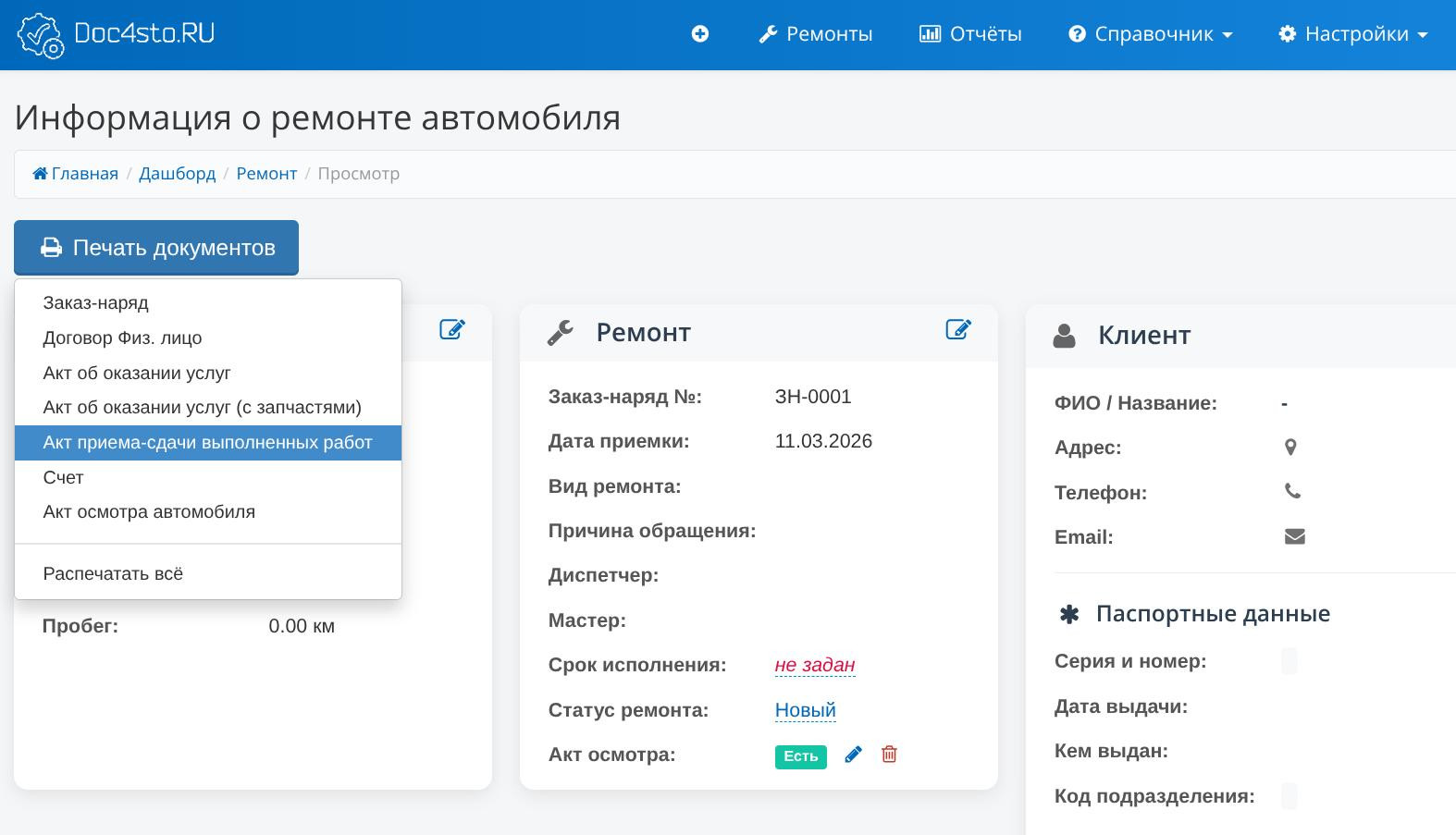
Task: Go to Ремонт breadcrumb link
Action: pos(266,174)
